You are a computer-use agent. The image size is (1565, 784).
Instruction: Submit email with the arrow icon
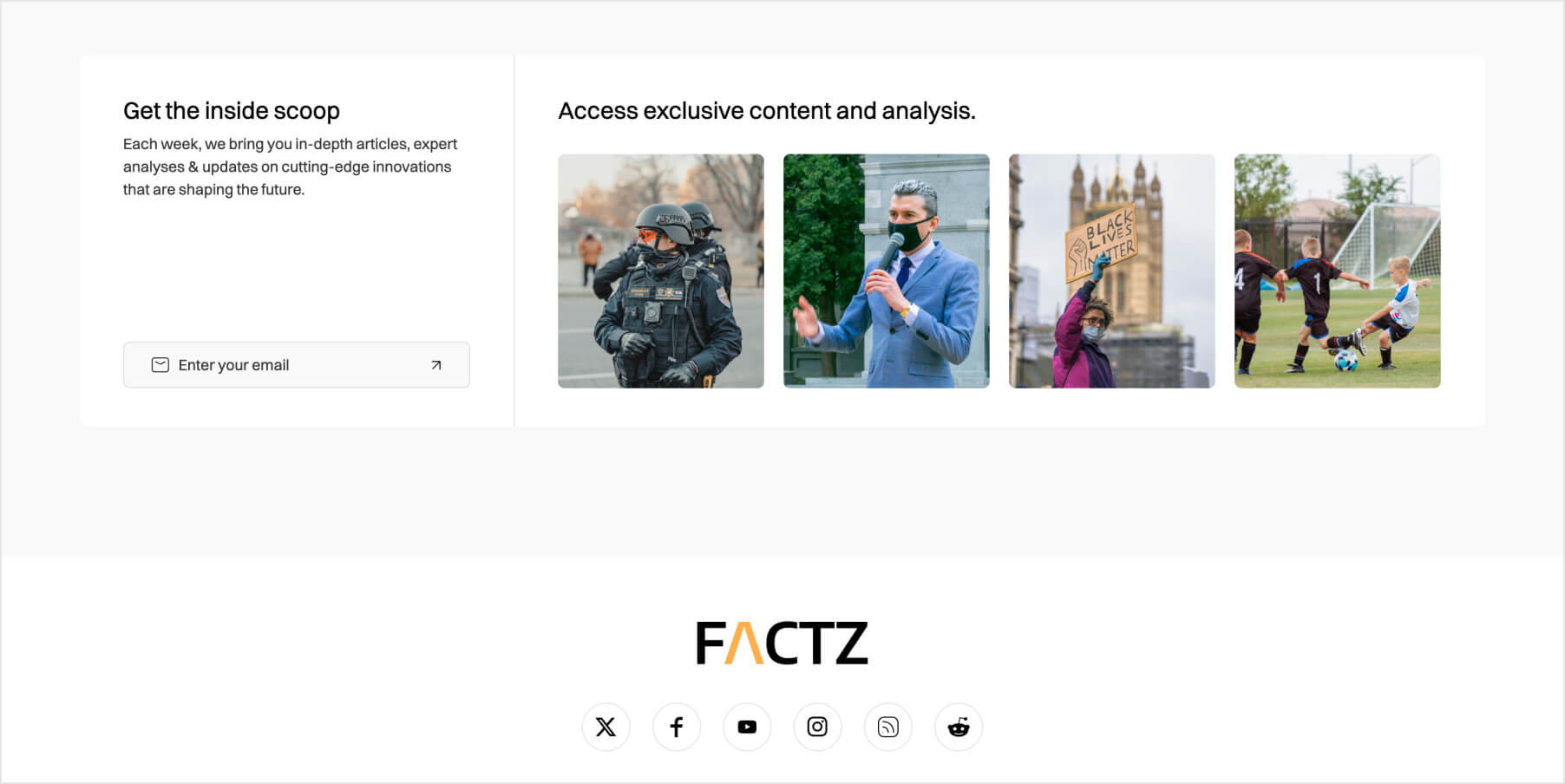point(436,365)
